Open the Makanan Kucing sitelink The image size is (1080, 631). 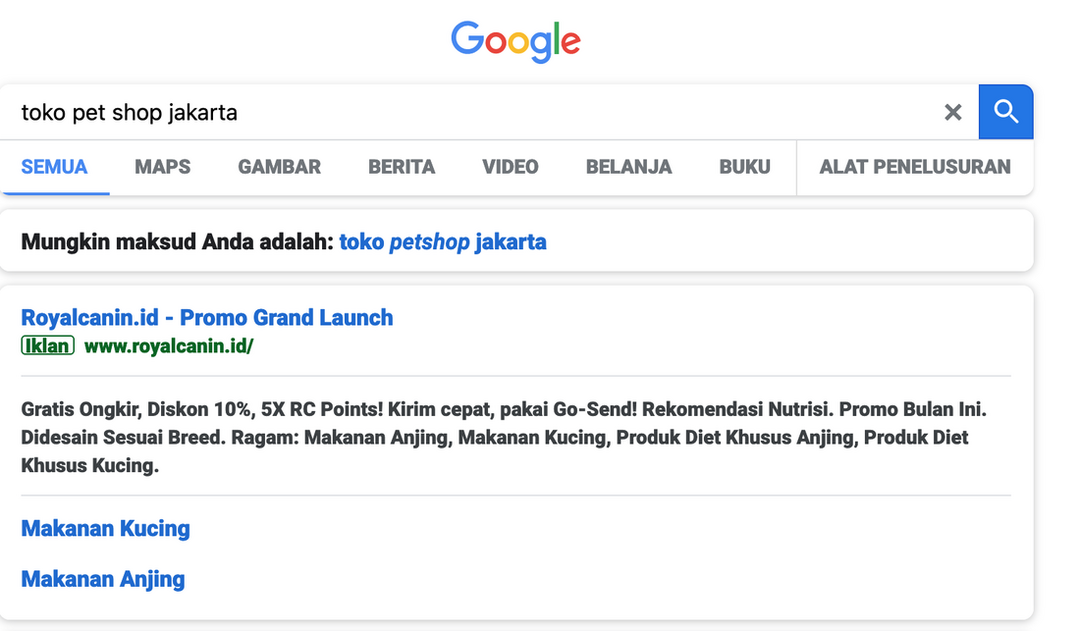(105, 528)
